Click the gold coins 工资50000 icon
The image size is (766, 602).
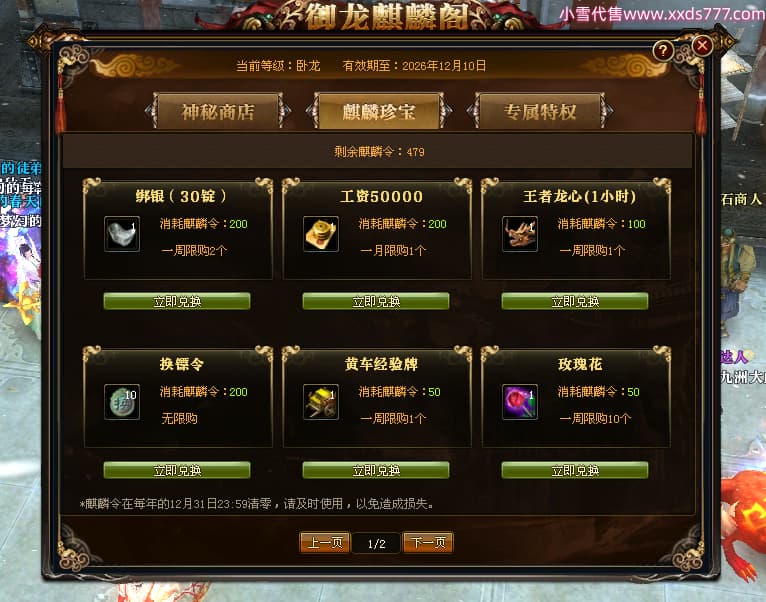[x=321, y=234]
